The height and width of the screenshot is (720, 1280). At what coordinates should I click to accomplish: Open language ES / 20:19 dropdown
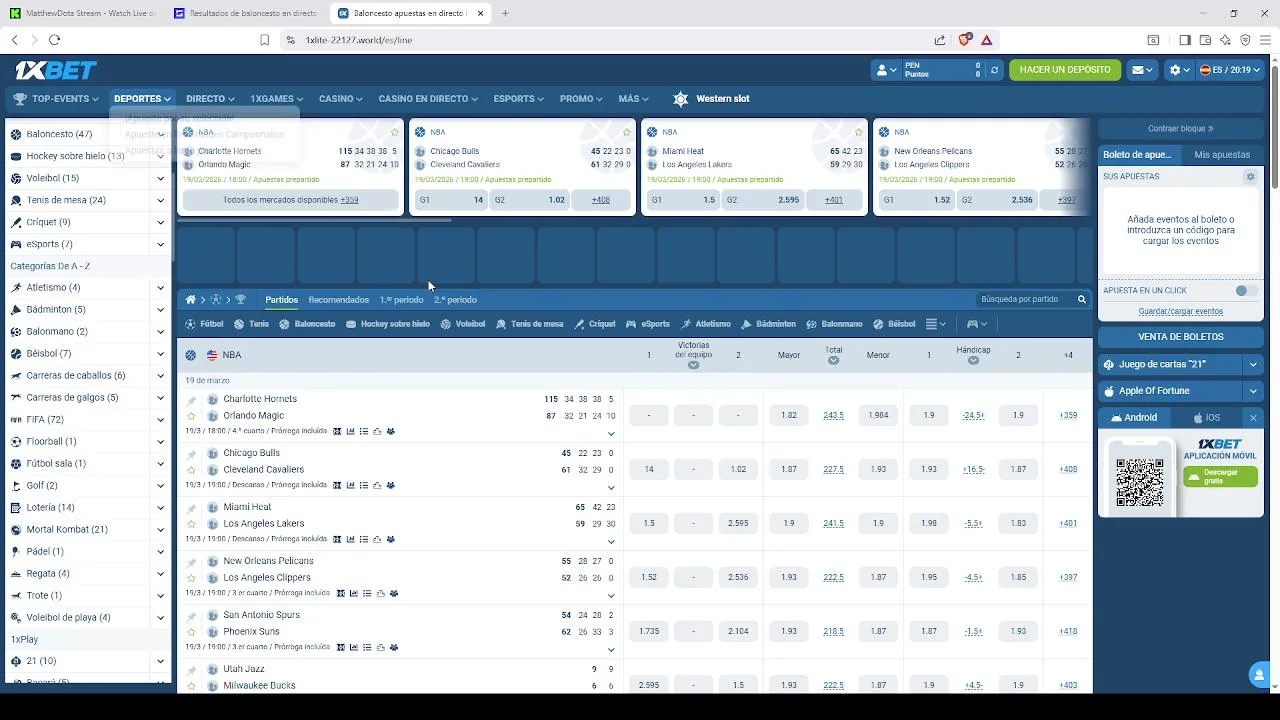(x=1231, y=70)
